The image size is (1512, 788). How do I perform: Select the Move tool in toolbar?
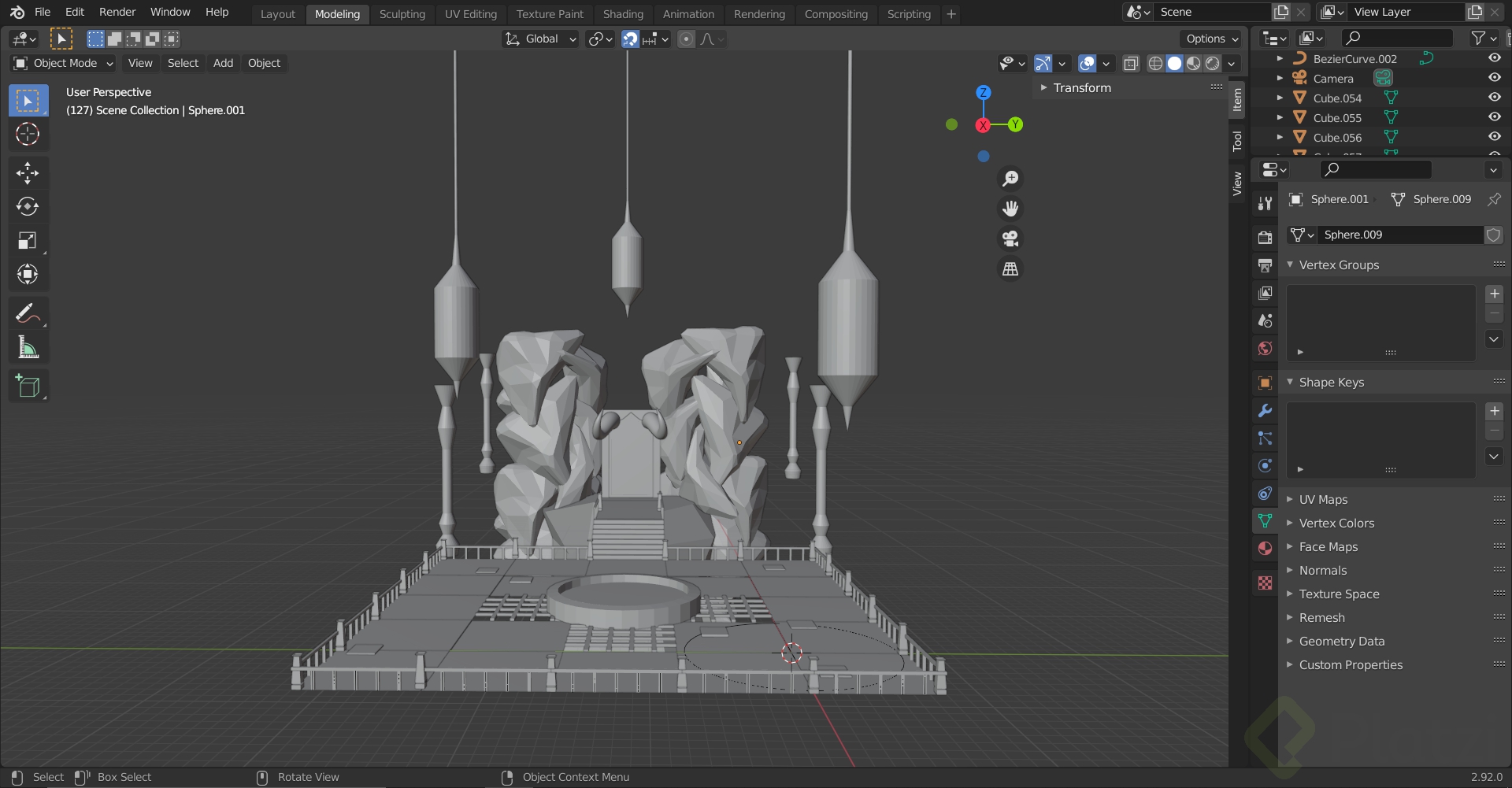tap(28, 172)
